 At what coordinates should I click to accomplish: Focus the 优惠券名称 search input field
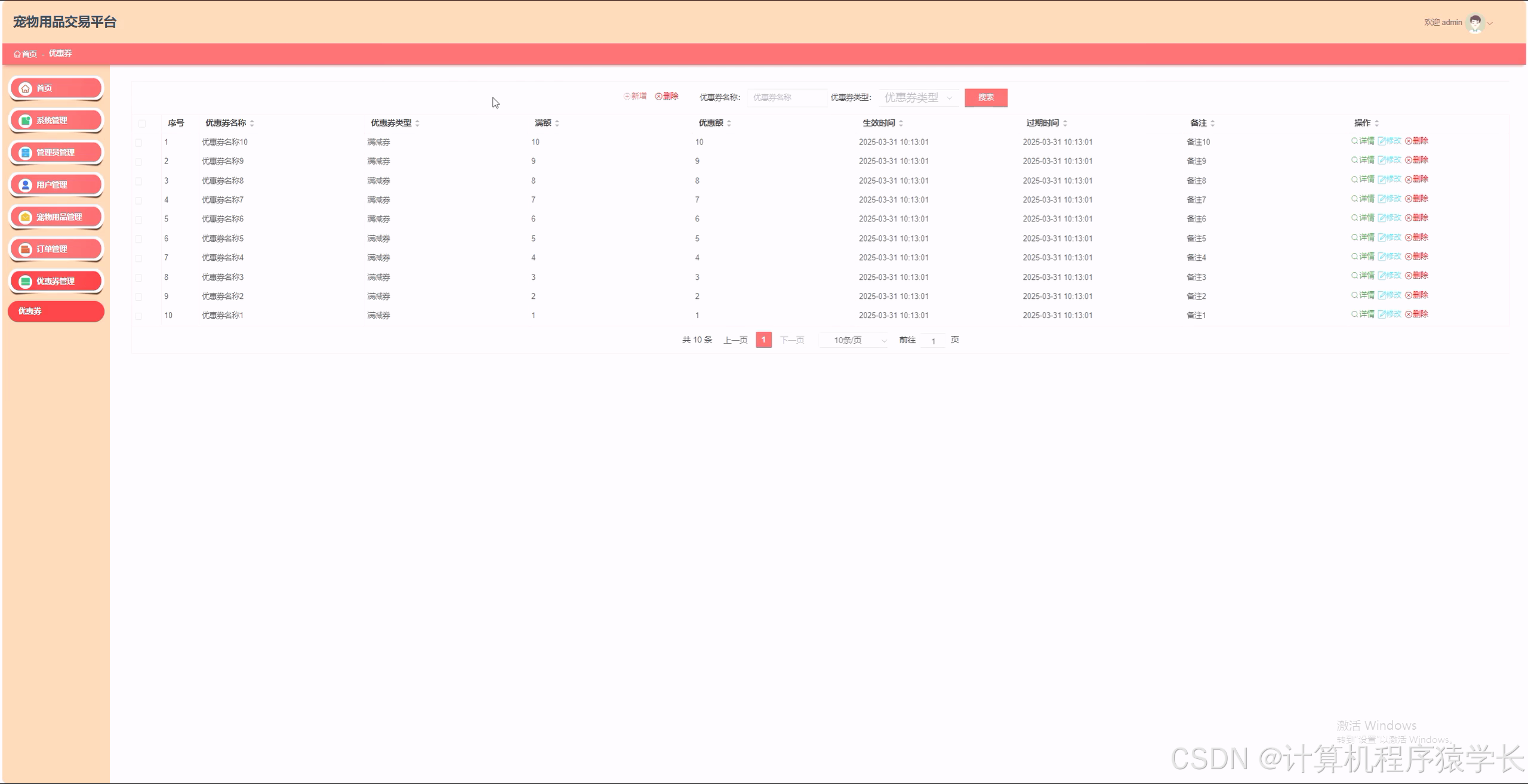(x=787, y=98)
